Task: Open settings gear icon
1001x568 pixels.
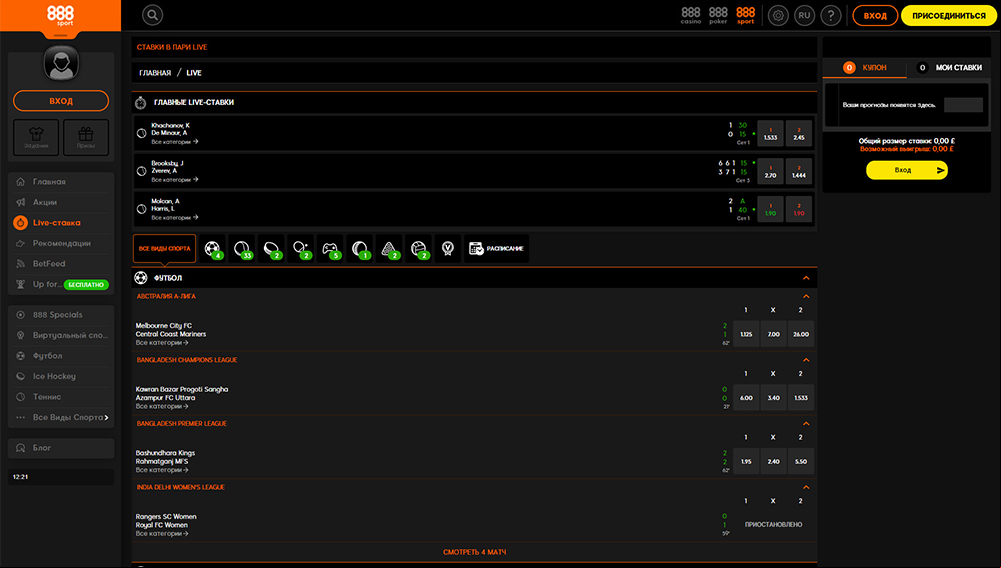Action: (x=778, y=15)
